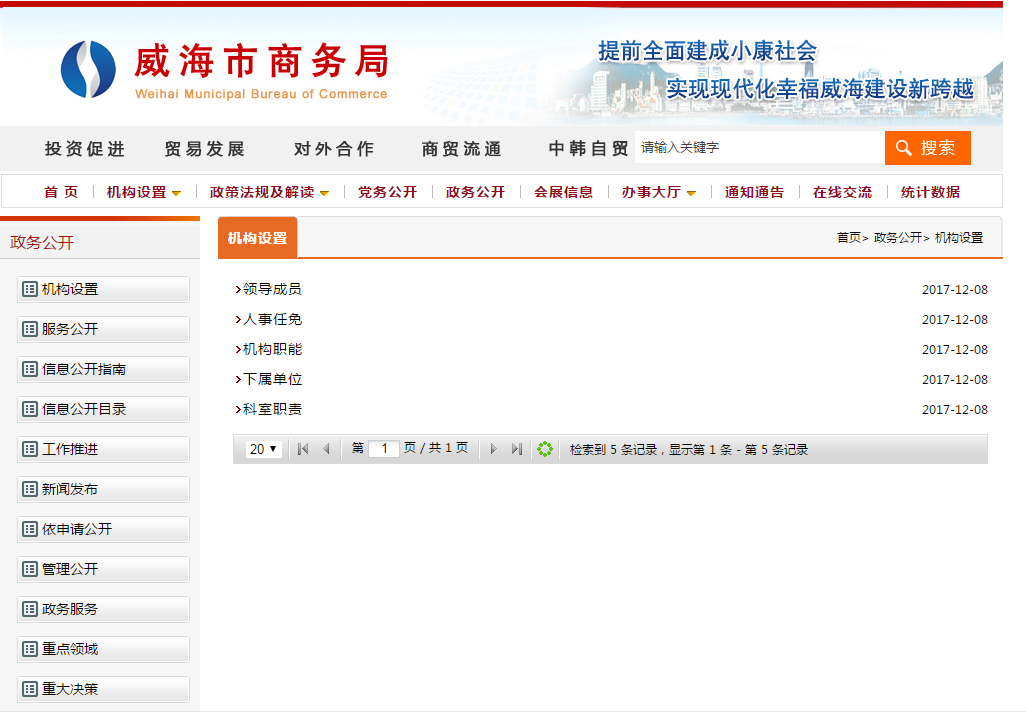Select 通知通告 from the navigation bar
The height and width of the screenshot is (715, 1026).
[754, 192]
